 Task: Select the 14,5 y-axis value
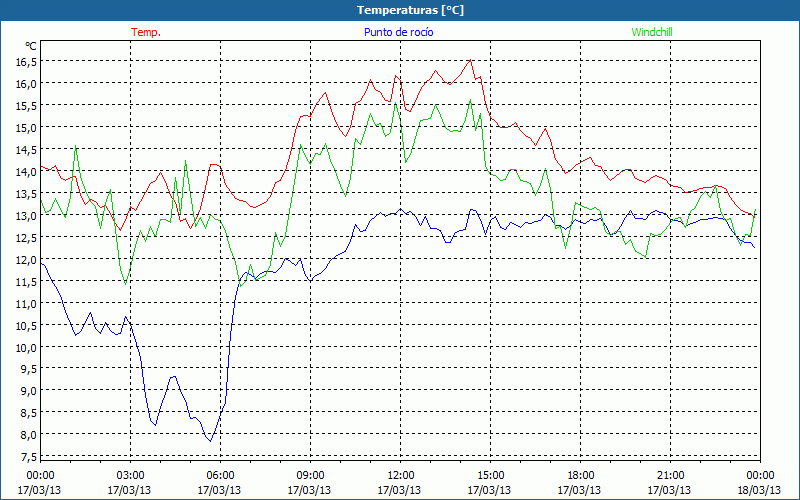tap(27, 149)
